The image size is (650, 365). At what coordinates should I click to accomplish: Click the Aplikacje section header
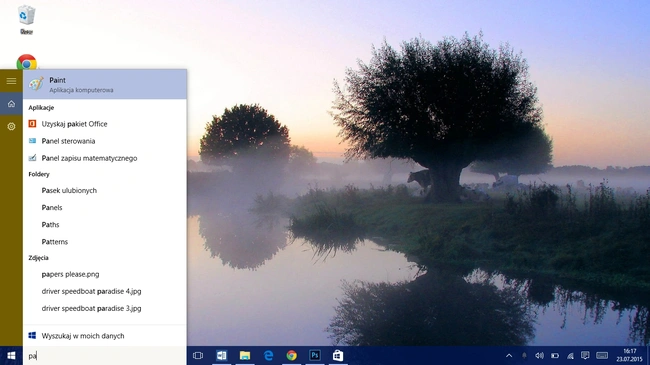pos(41,107)
